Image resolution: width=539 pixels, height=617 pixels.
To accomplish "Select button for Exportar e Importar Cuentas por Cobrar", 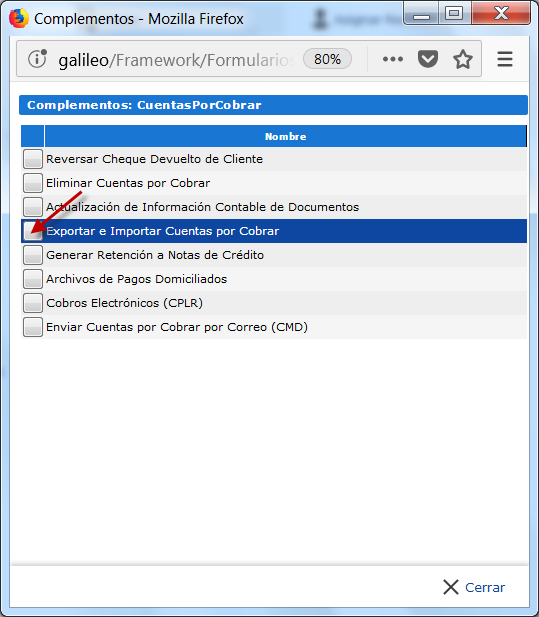I will (33, 231).
